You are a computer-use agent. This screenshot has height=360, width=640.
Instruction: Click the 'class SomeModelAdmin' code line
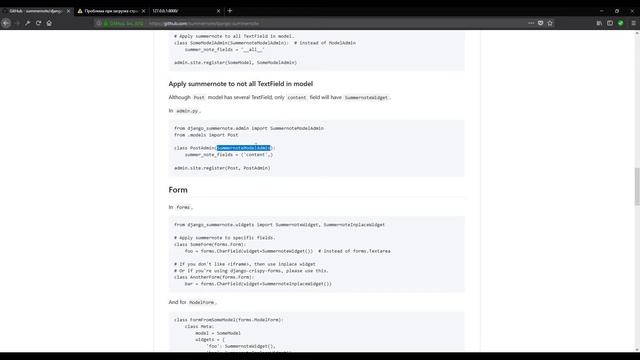click(x=264, y=43)
